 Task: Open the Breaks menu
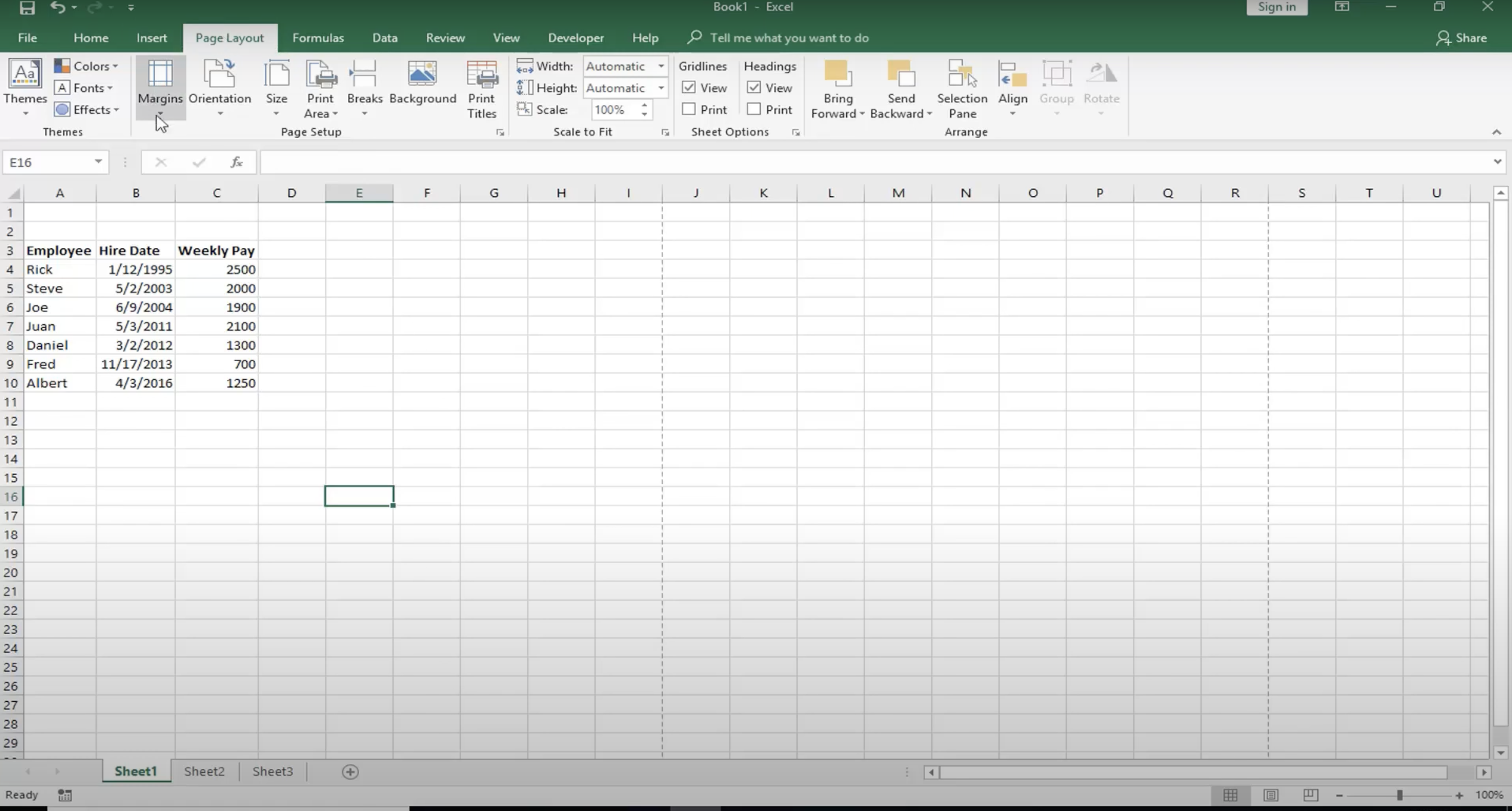pos(364,88)
